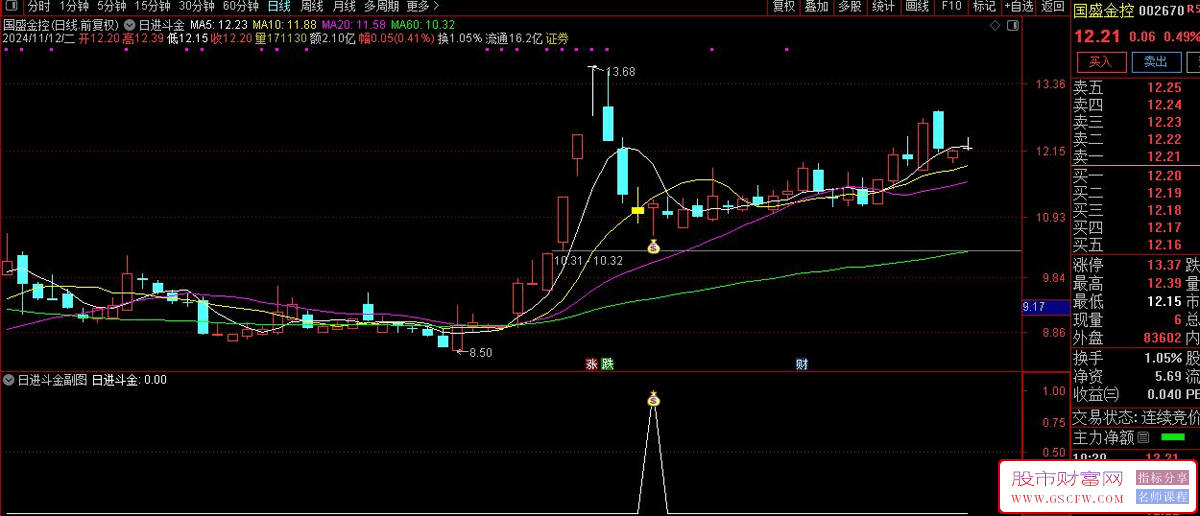Screen dimensions: 1200x516
Task: Click the 标记 mark toolbar button
Action: (x=984, y=6)
